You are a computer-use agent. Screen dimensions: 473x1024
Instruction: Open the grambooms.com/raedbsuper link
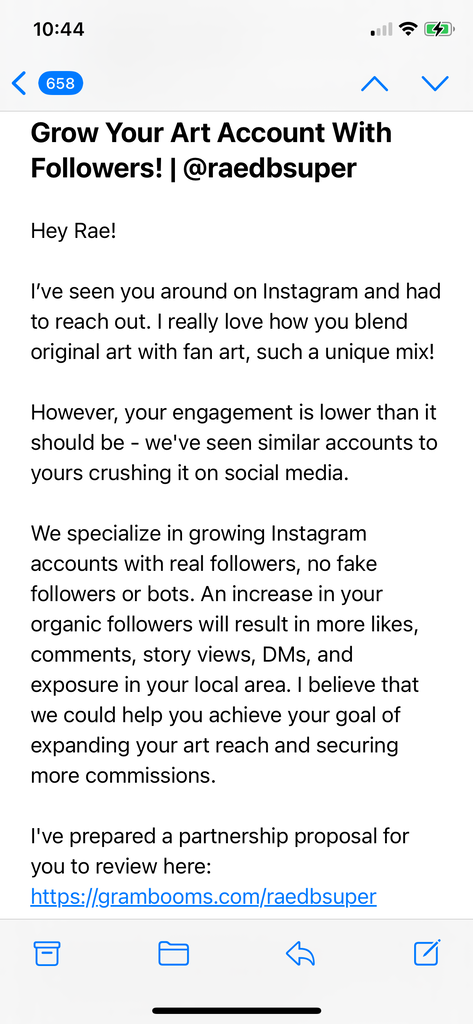pos(204,897)
